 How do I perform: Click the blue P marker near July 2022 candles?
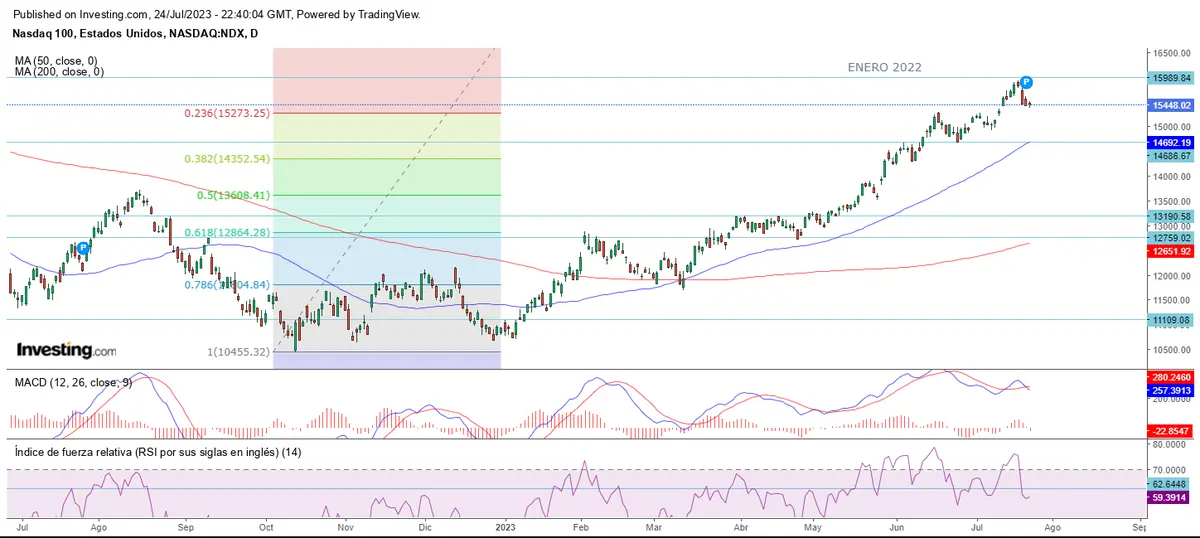coord(82,247)
